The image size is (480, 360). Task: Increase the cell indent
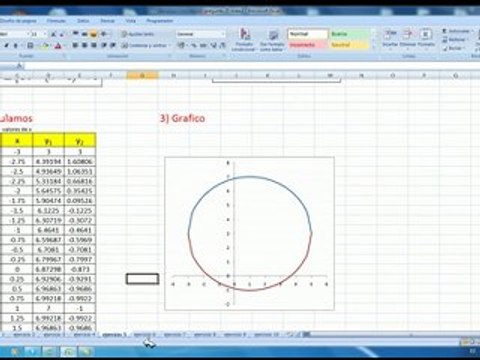(x=113, y=45)
